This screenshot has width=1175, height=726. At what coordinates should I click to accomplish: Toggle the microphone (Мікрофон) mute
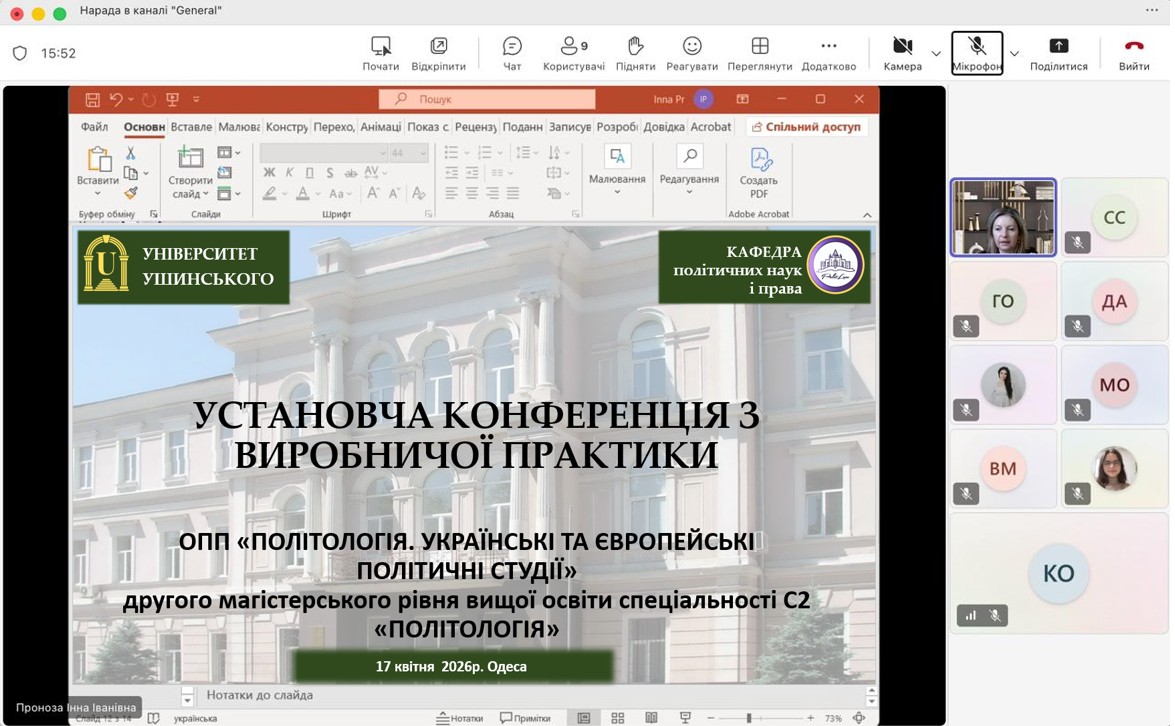976,53
